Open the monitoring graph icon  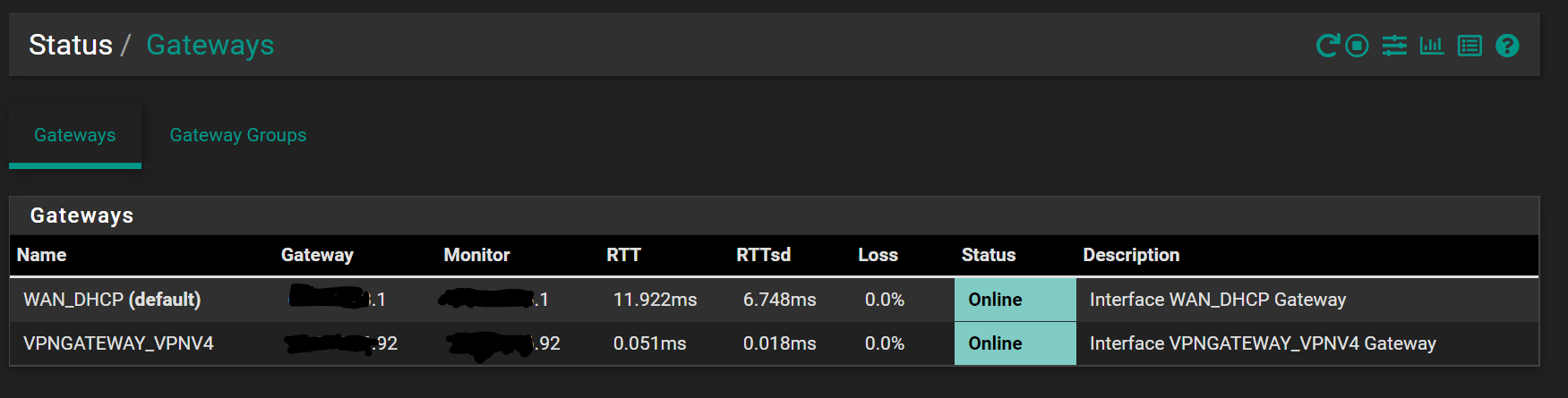(1432, 46)
